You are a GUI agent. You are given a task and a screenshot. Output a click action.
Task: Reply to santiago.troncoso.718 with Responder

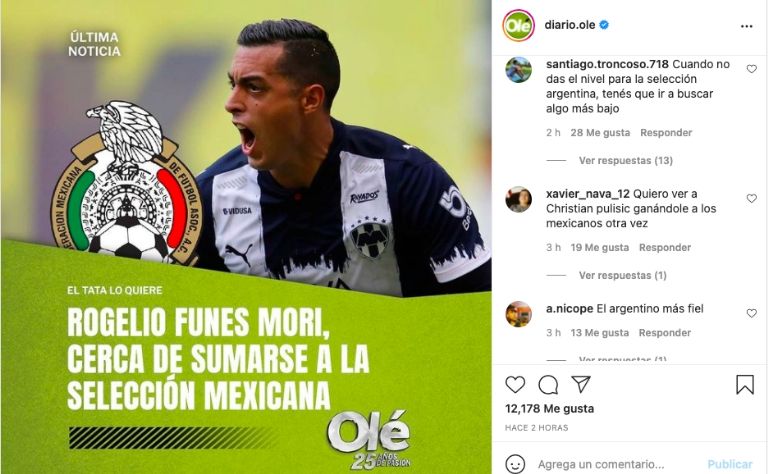click(x=666, y=133)
